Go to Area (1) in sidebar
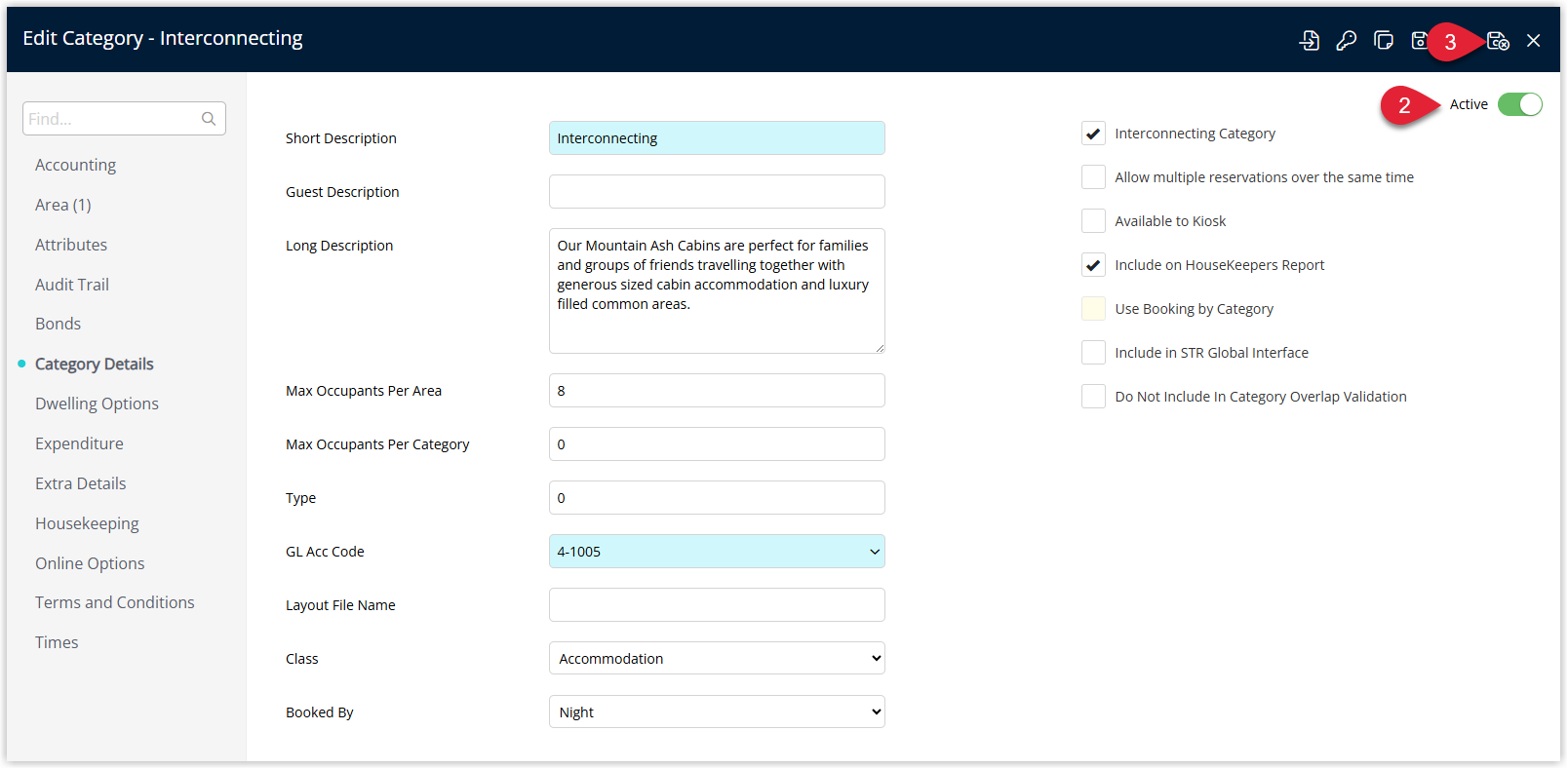Image resolution: width=1568 pixels, height=769 pixels. coord(62,205)
